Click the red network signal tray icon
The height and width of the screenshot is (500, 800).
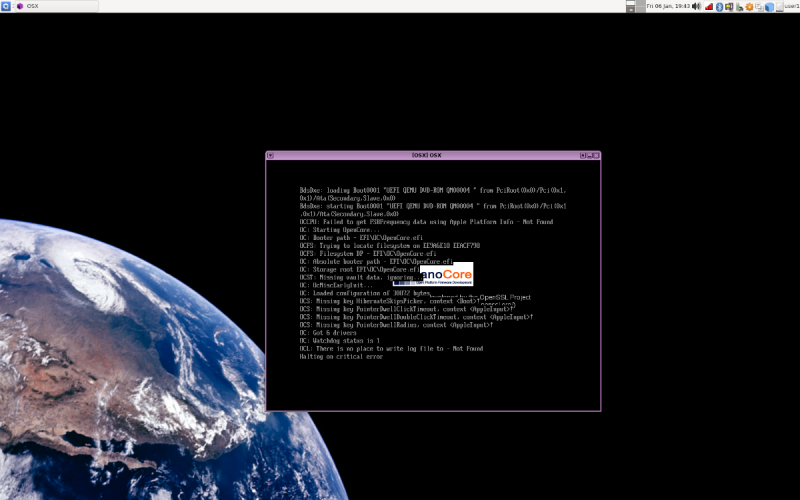point(709,7)
